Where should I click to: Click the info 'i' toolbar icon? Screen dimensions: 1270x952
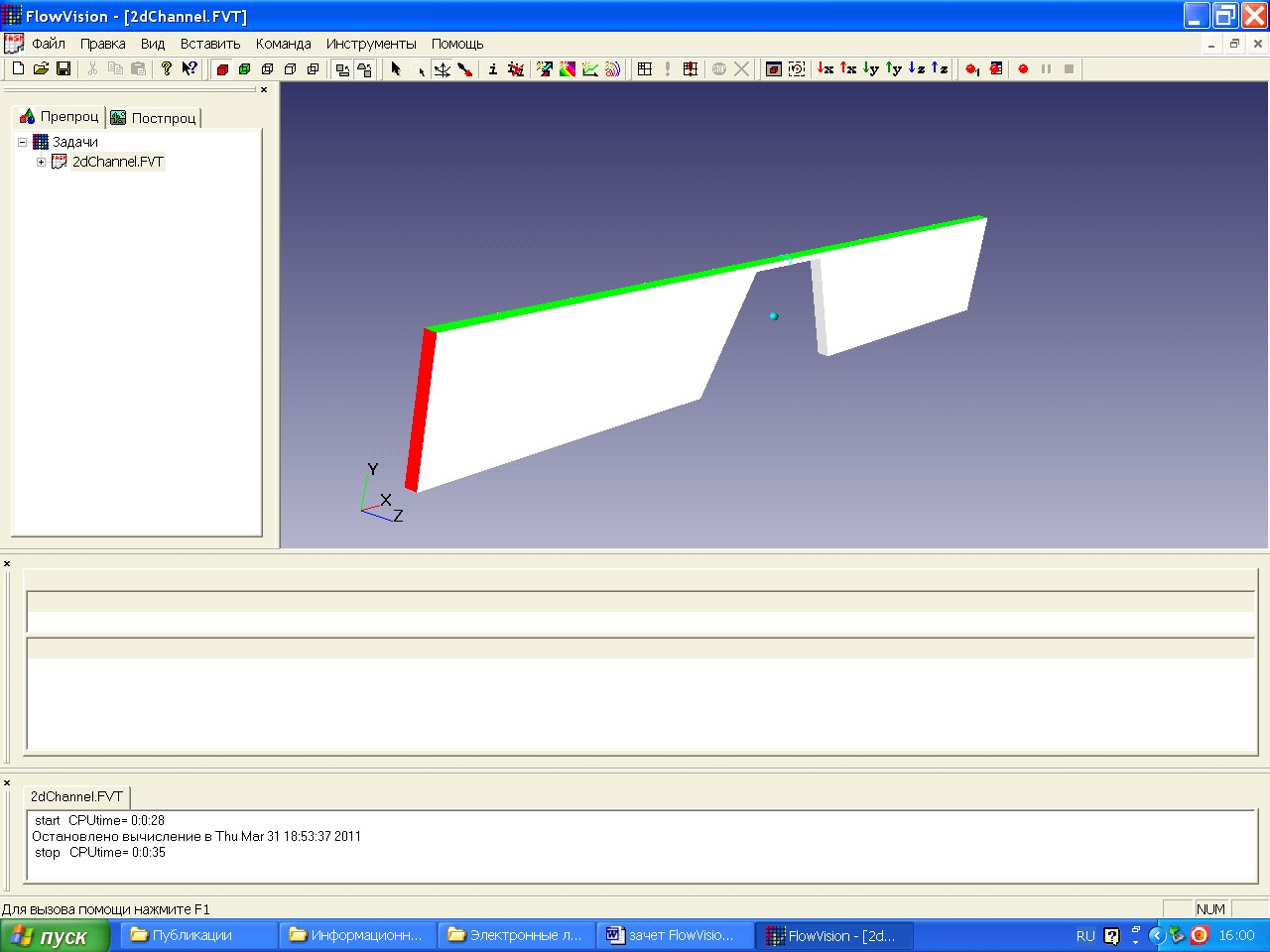point(493,68)
